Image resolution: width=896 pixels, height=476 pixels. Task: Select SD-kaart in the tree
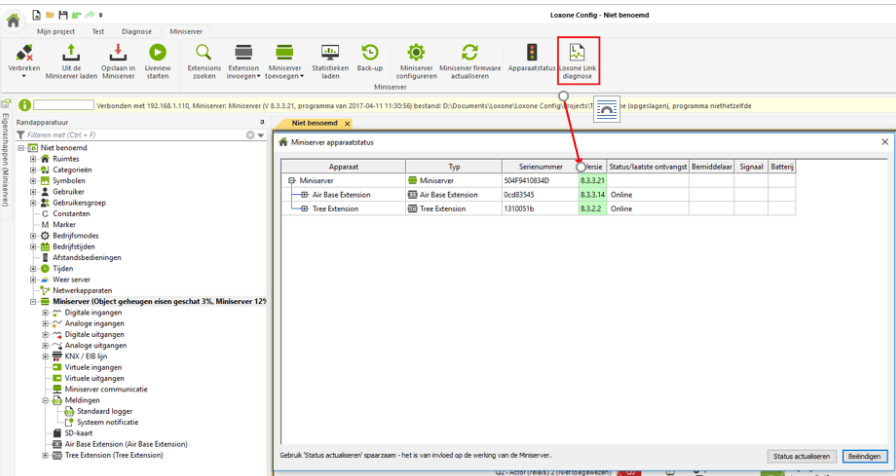pos(80,432)
